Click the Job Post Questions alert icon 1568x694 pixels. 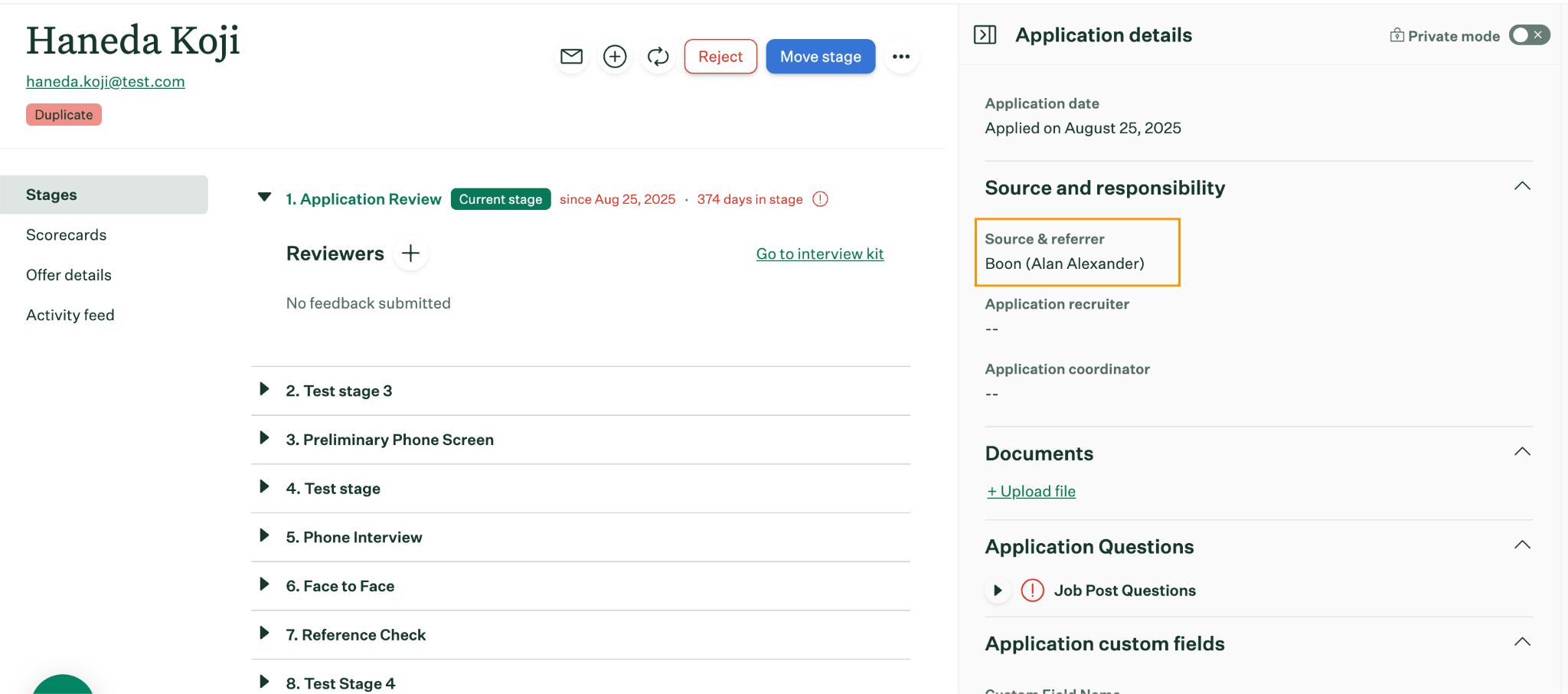pos(1032,591)
